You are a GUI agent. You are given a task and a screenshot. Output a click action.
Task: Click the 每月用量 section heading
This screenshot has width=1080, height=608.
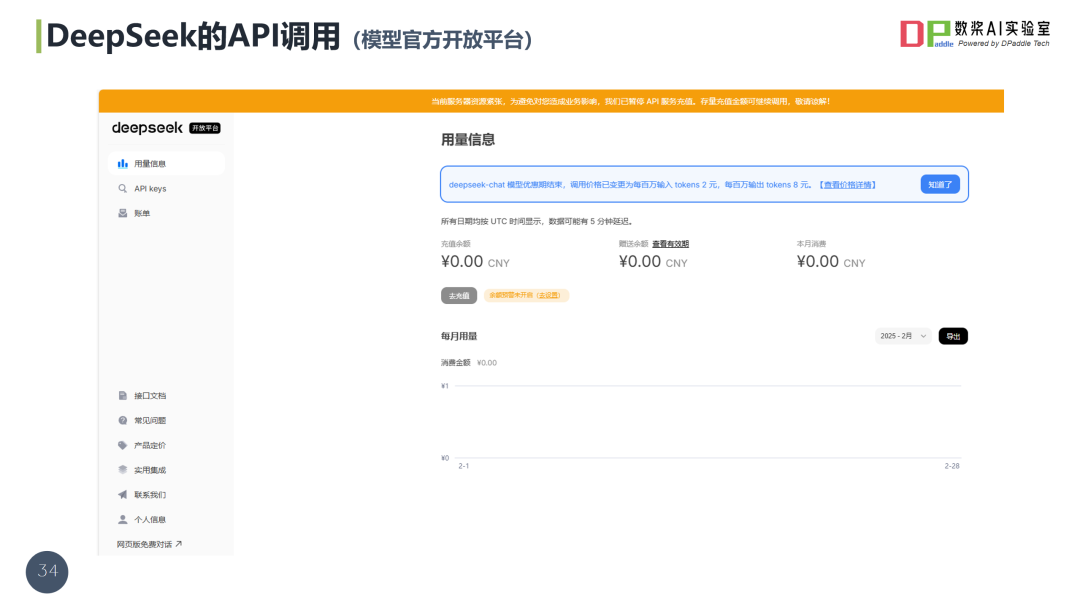coord(459,336)
